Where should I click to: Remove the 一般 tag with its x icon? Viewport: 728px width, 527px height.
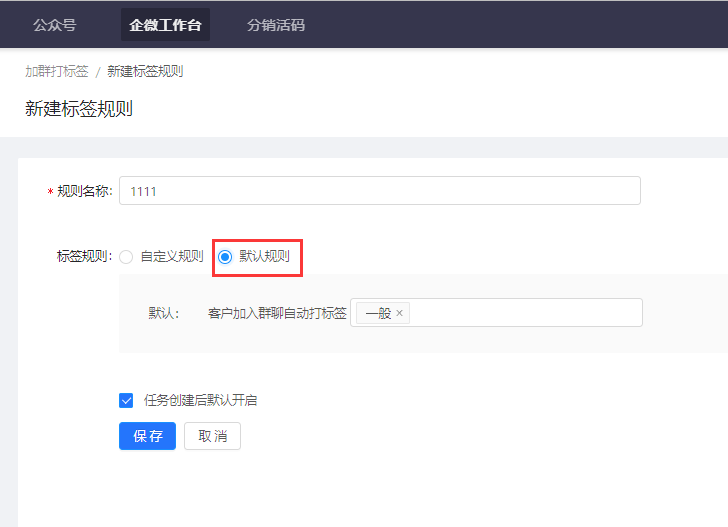click(399, 313)
